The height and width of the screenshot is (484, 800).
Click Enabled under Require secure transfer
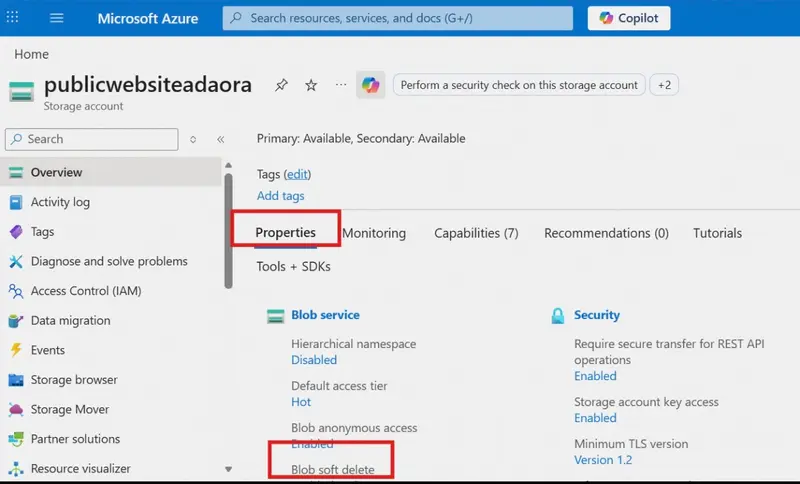595,376
